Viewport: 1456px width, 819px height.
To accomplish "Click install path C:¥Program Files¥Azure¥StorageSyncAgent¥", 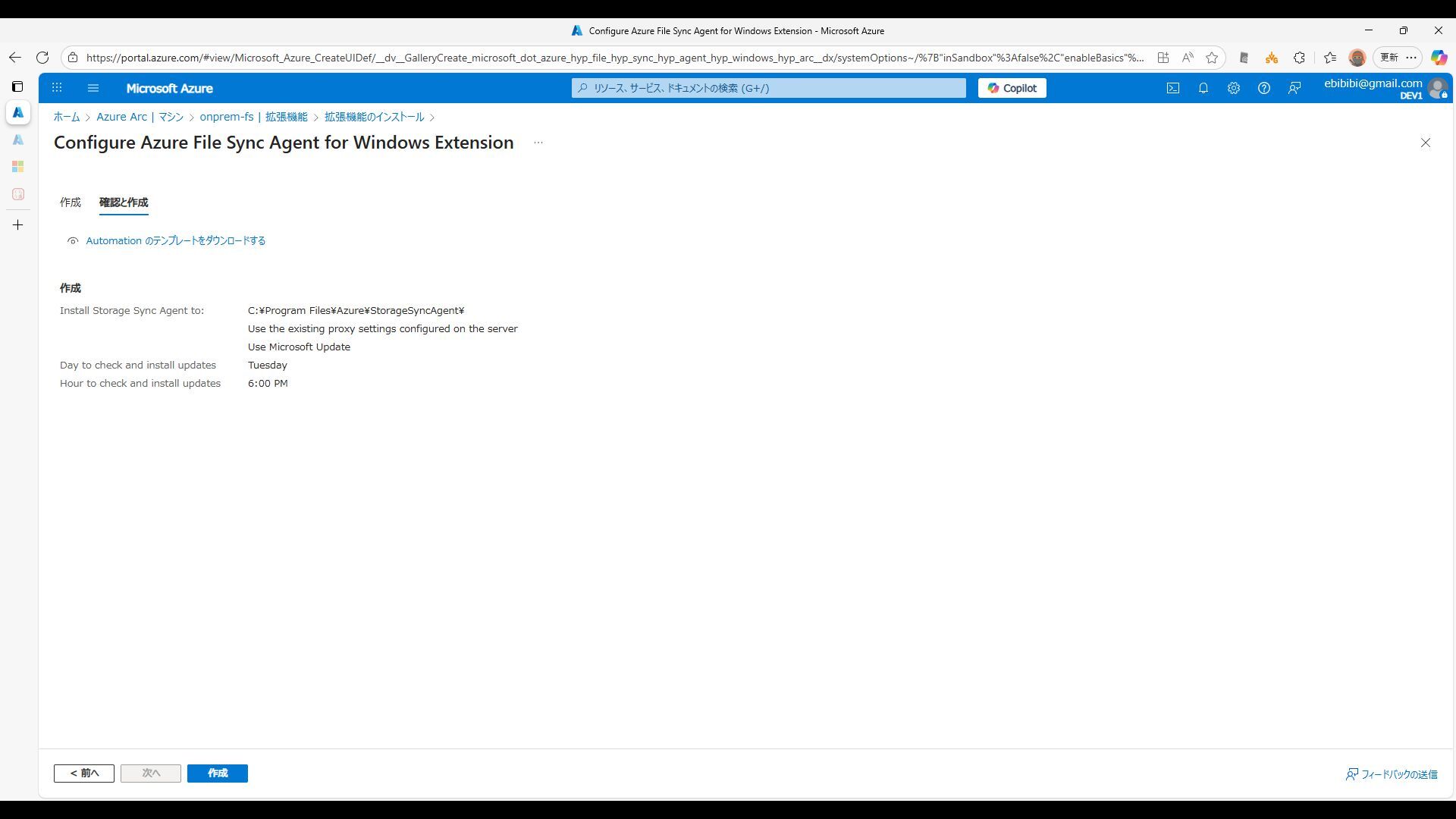I will click(356, 311).
